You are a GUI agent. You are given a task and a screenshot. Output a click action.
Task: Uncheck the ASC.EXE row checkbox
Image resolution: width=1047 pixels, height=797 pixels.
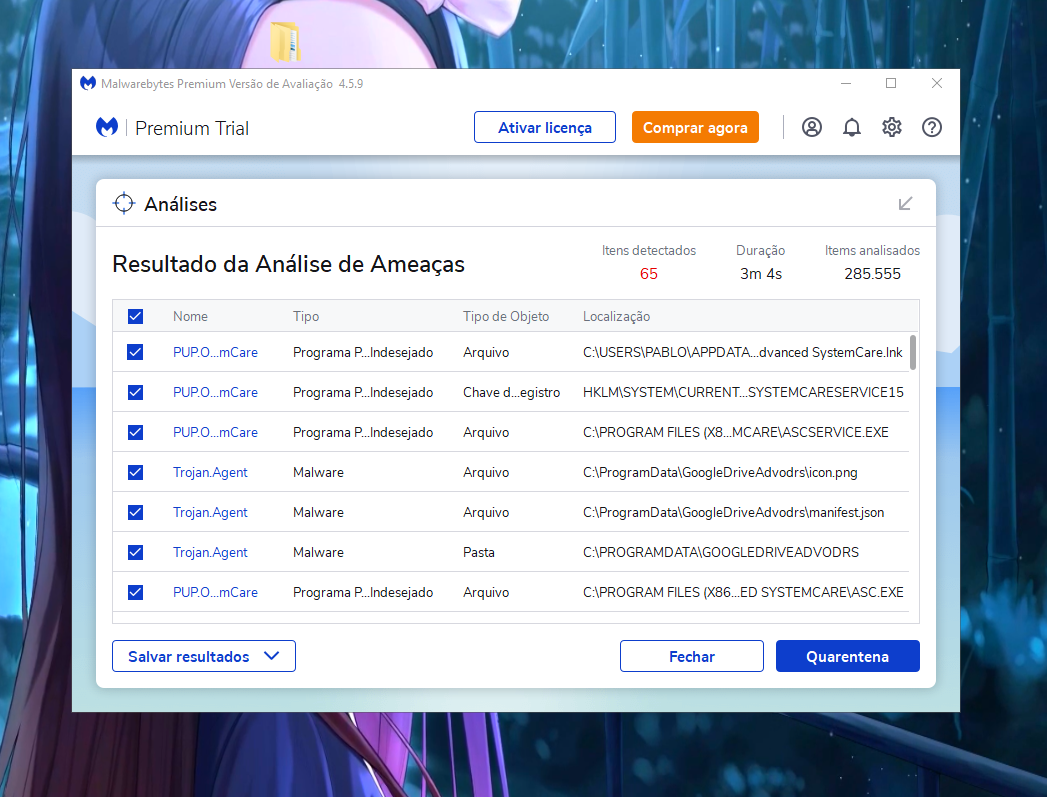pos(135,592)
